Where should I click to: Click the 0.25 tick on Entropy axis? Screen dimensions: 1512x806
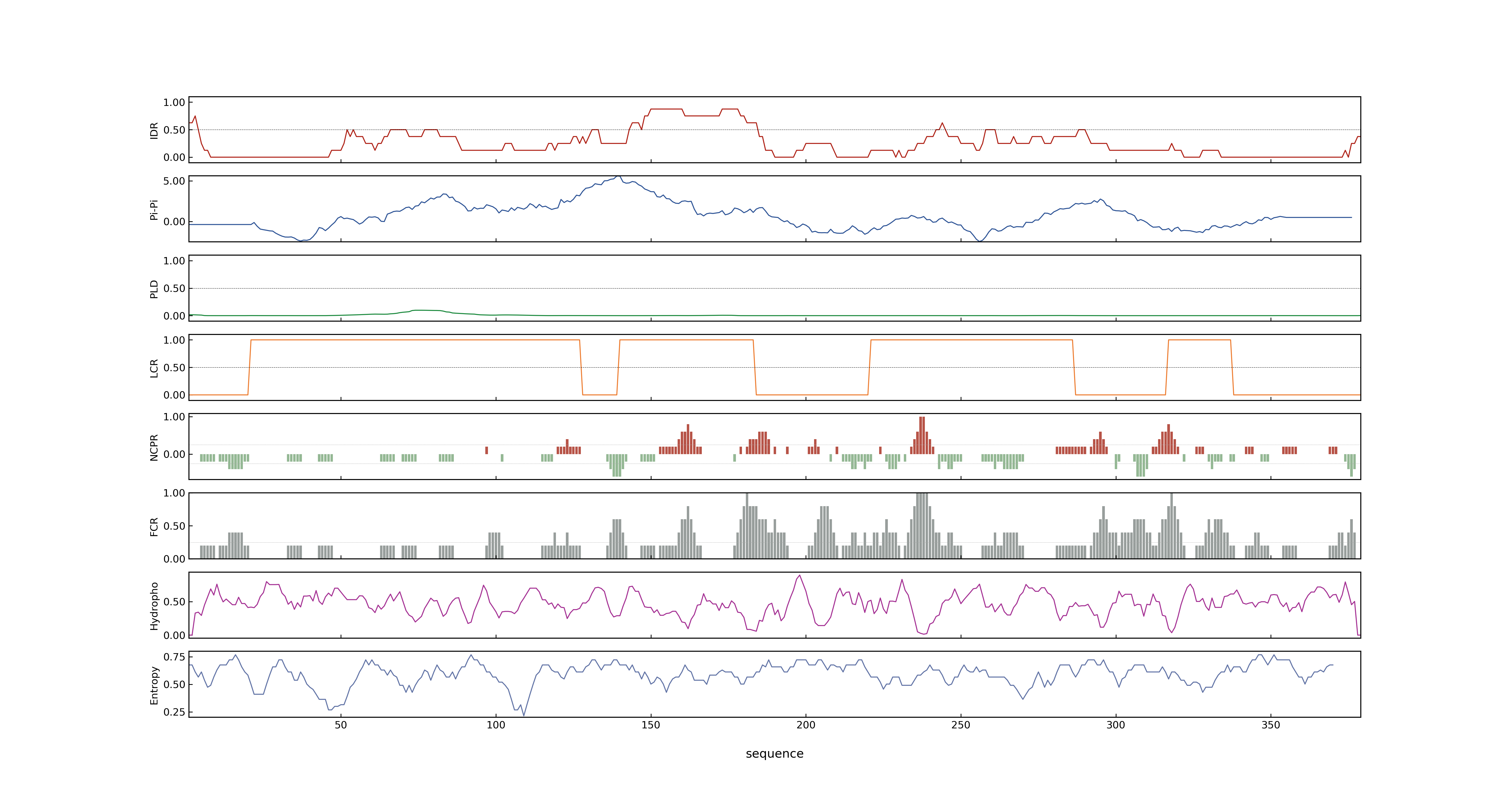tap(174, 712)
